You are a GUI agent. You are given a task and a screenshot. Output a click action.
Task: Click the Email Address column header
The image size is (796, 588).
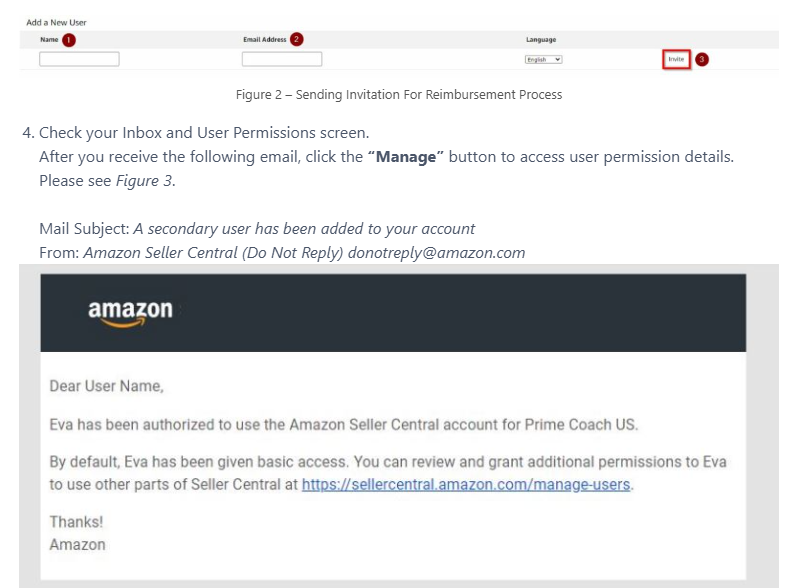(x=265, y=40)
